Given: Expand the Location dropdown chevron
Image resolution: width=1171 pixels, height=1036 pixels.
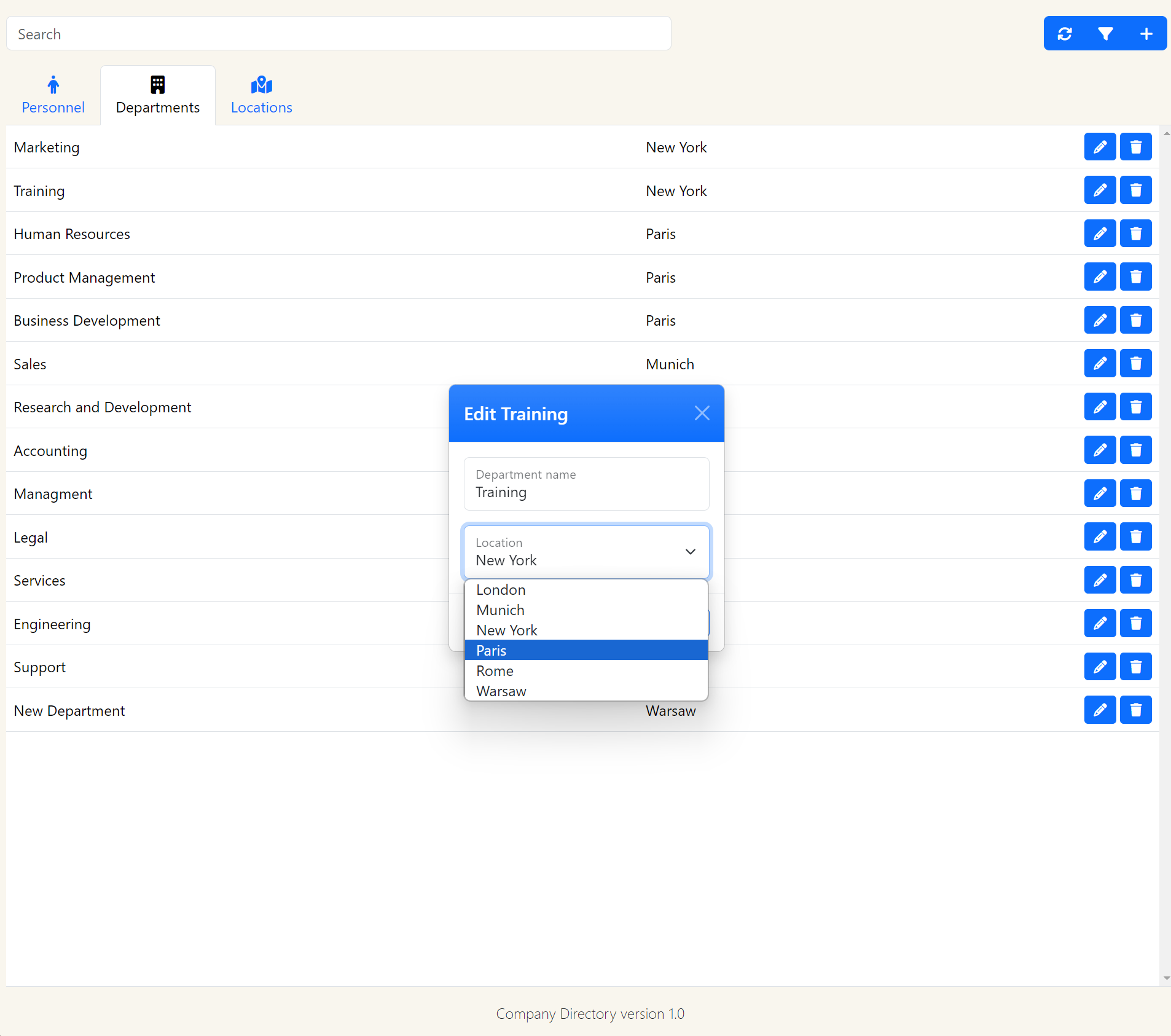Looking at the screenshot, I should coord(690,552).
